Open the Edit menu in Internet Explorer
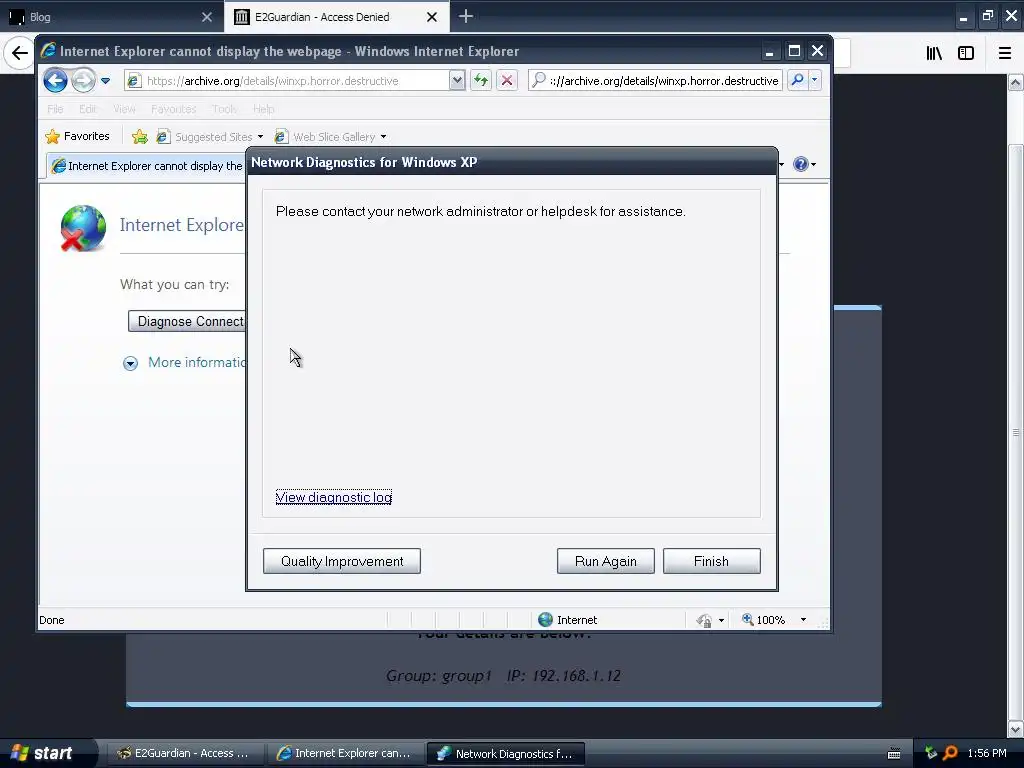 click(x=88, y=109)
